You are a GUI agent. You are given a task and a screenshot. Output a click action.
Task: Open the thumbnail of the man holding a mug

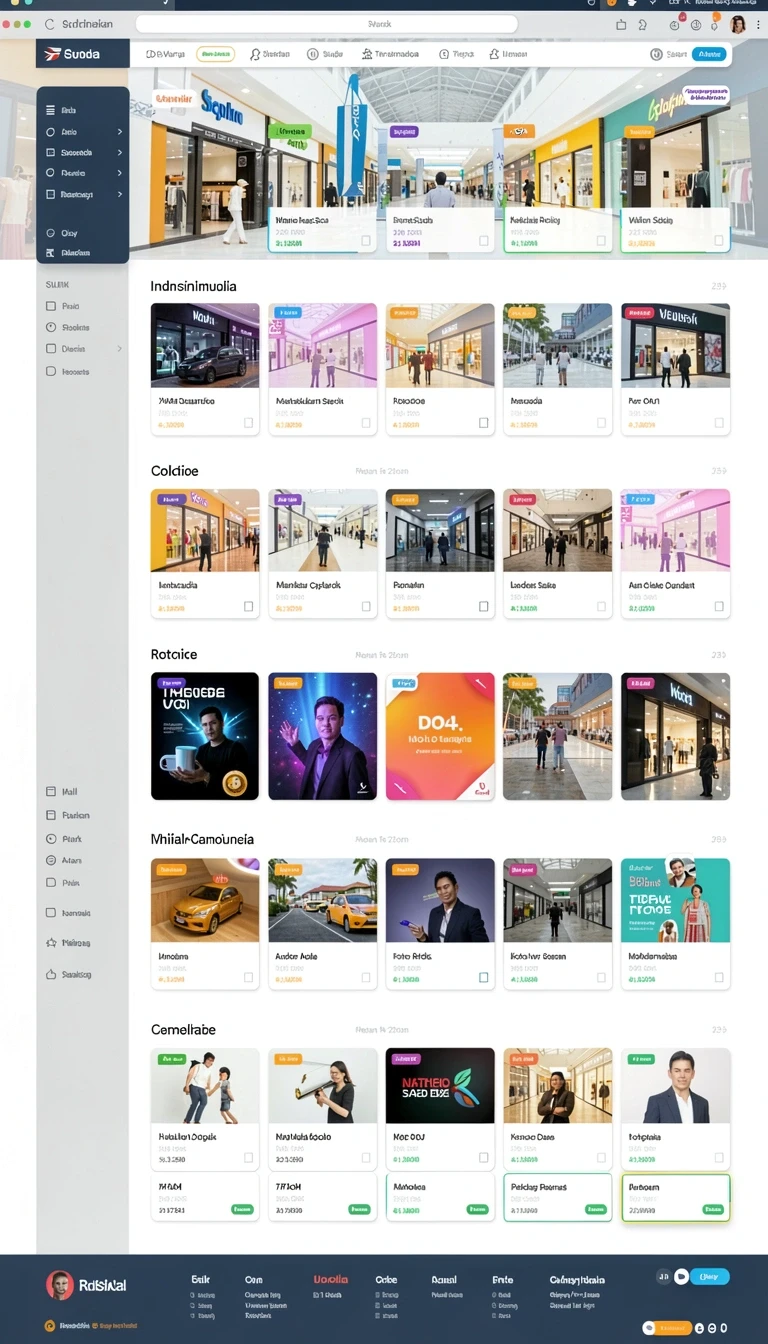205,736
